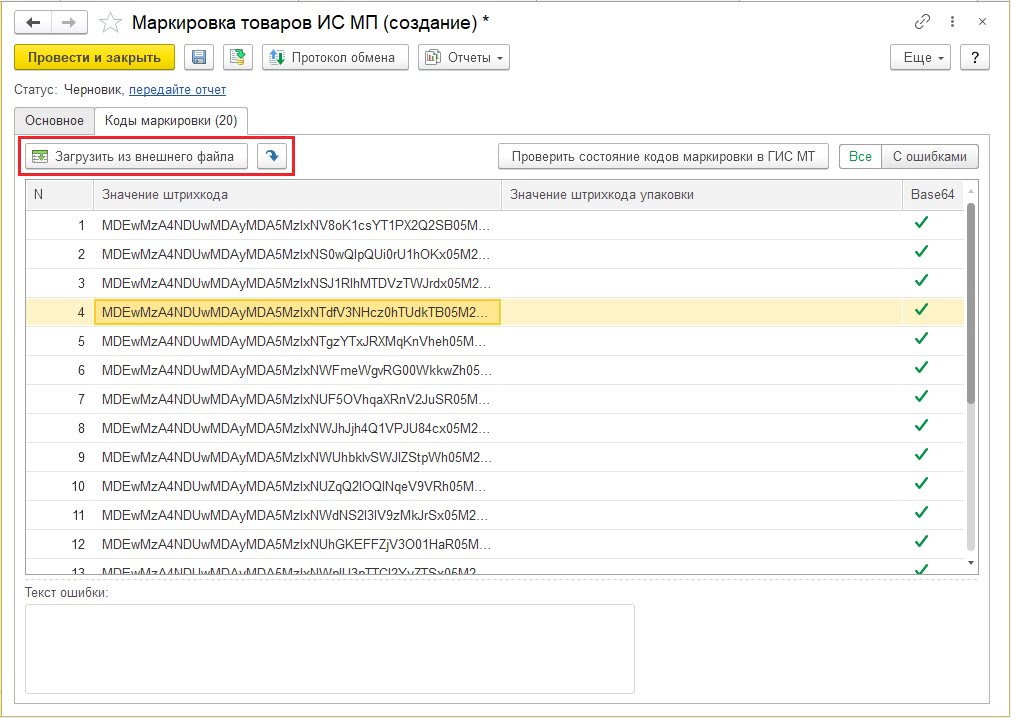
Task: Click the back navigation arrow
Action: point(33,22)
